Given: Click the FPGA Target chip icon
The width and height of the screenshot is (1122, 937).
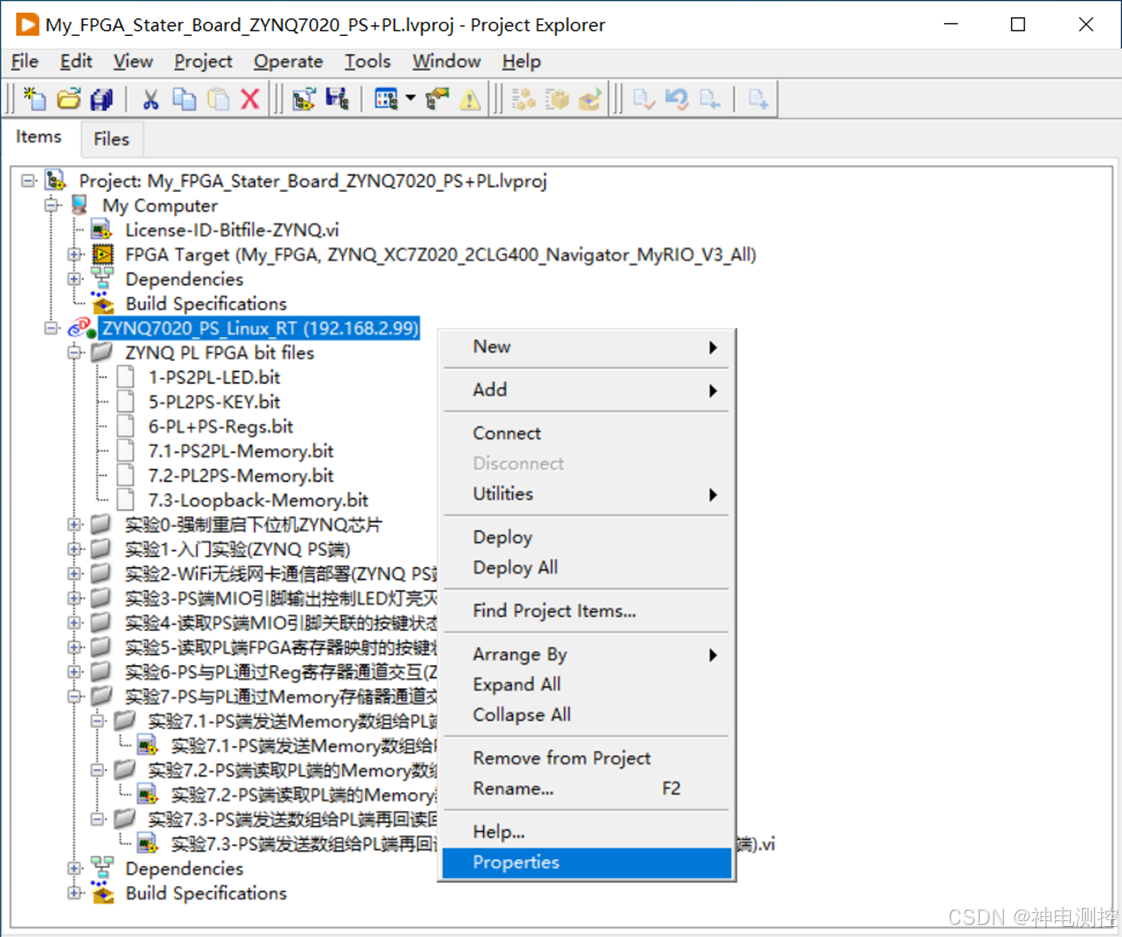Looking at the screenshot, I should coord(102,254).
